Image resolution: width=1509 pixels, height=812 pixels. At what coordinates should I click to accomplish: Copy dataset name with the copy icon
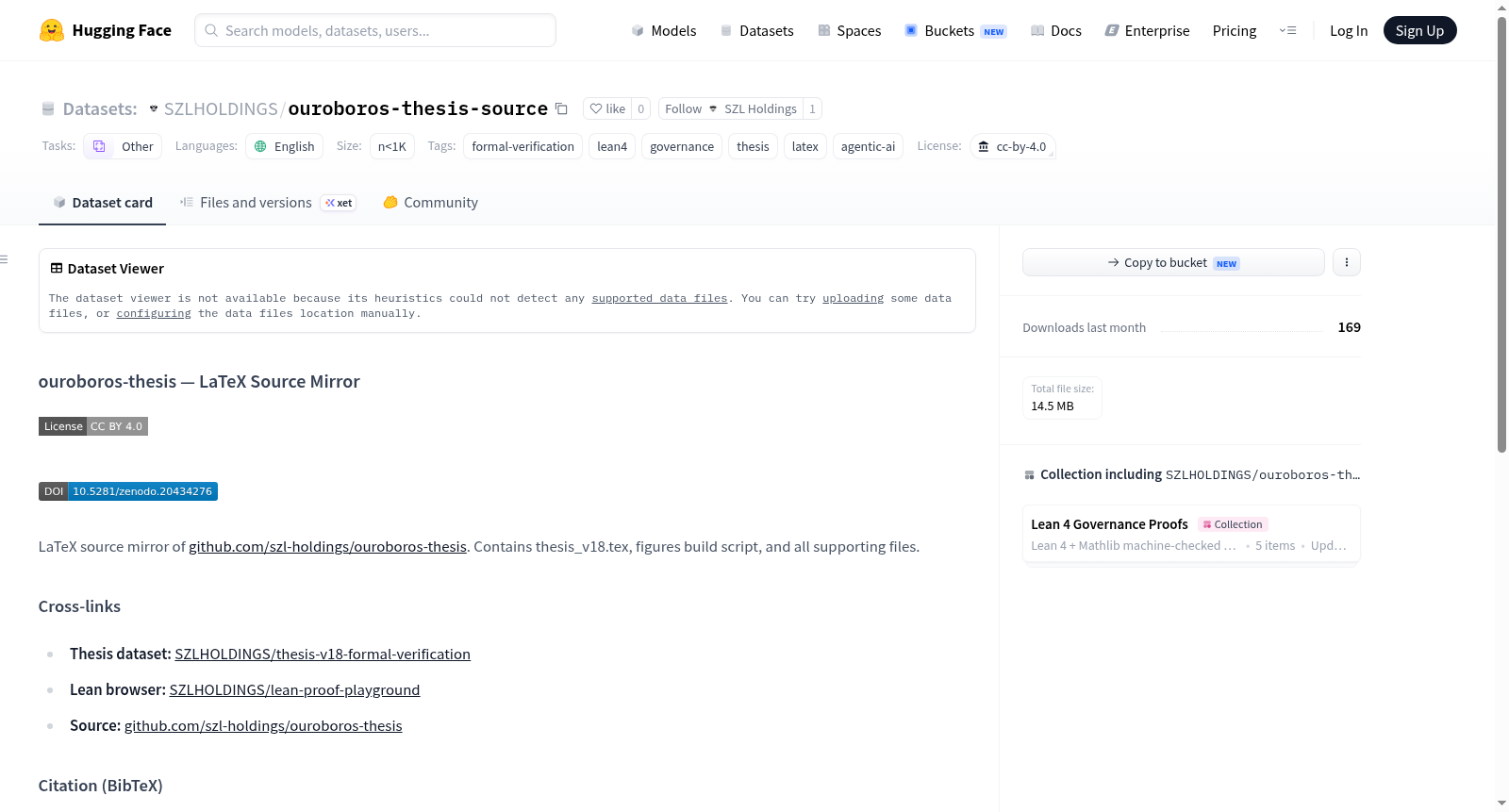point(561,108)
